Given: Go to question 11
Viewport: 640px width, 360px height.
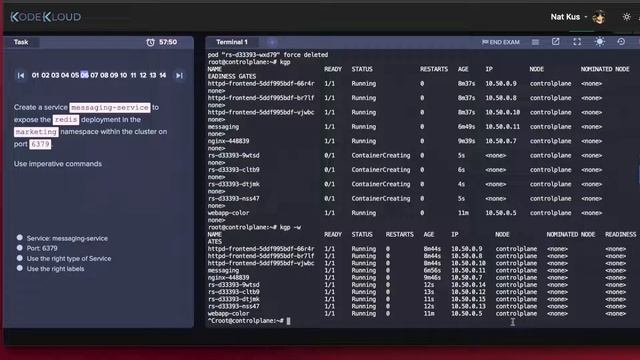Looking at the screenshot, I should click(x=133, y=76).
